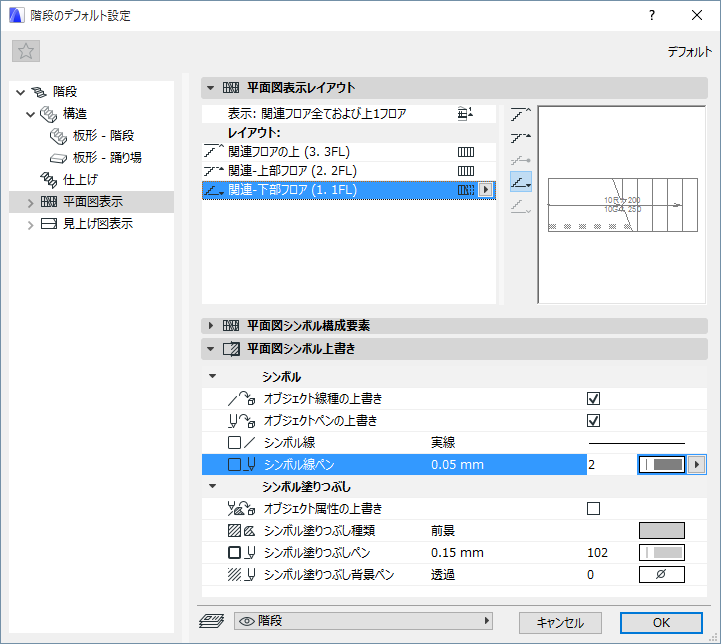721x644 pixels.
Task: Click the シンボル線ペン number field 2
Action: coord(612,465)
